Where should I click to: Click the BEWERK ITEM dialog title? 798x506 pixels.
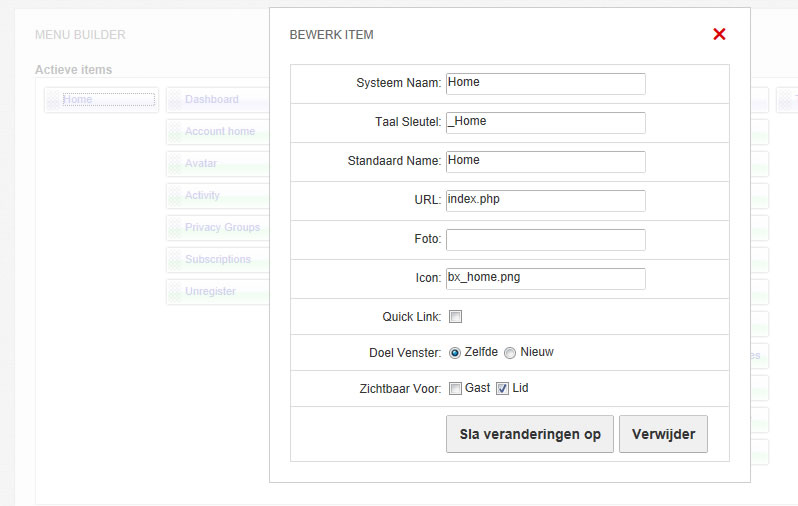(x=331, y=35)
